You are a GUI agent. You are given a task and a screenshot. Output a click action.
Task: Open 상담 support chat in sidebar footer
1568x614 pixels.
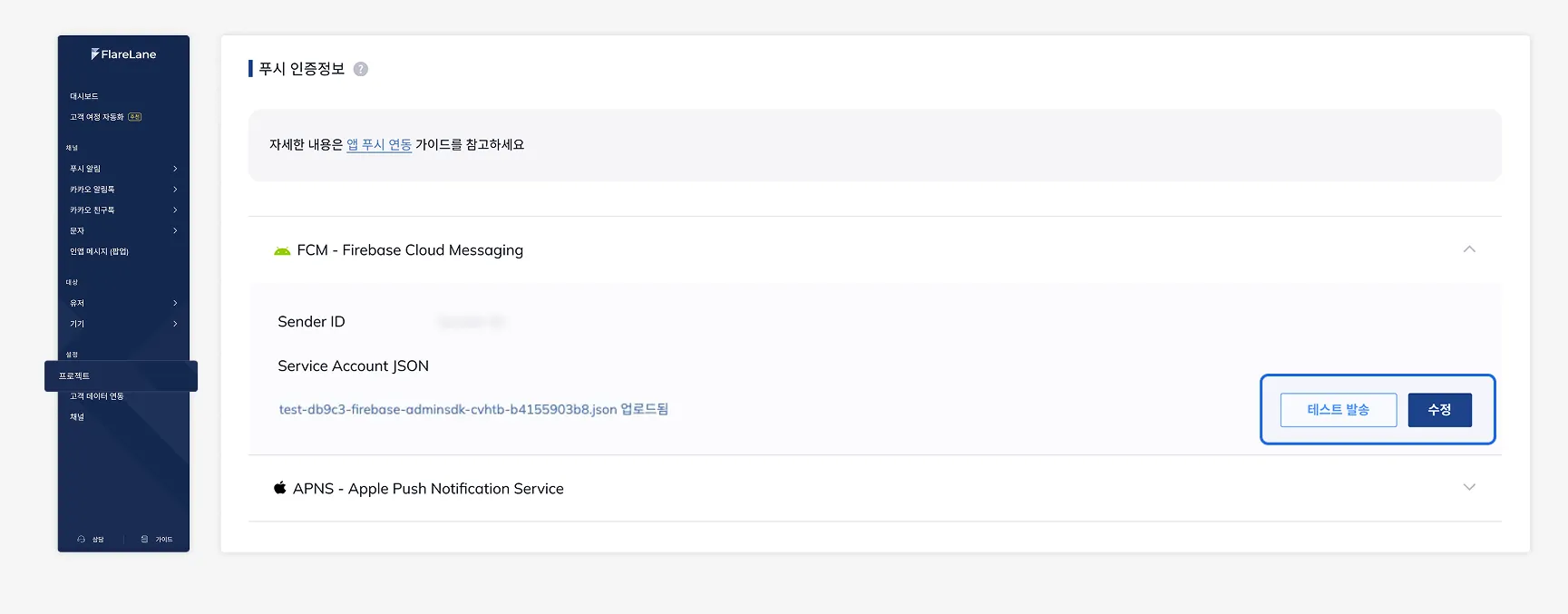coord(91,540)
